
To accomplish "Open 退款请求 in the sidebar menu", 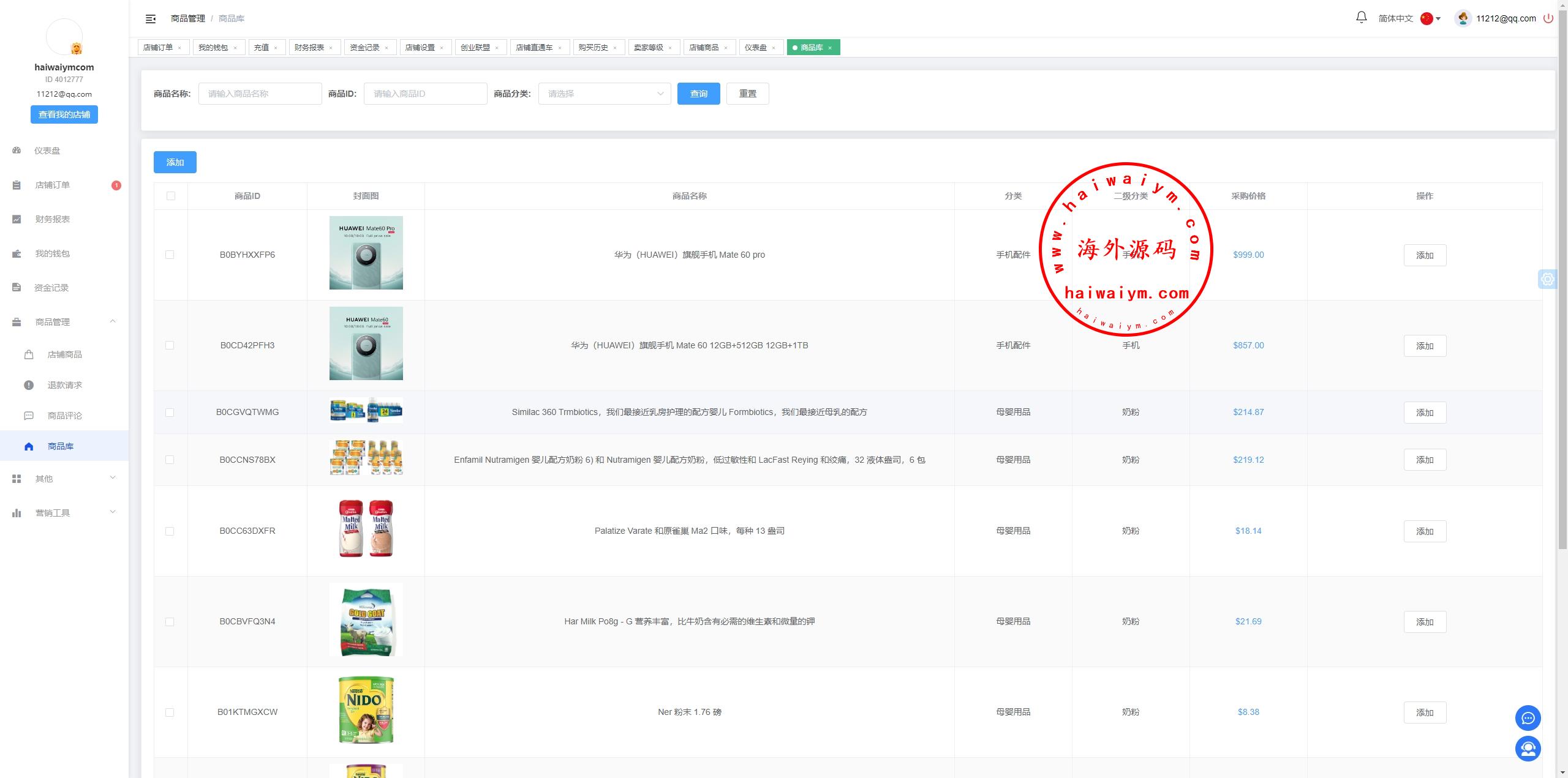I will (x=64, y=385).
